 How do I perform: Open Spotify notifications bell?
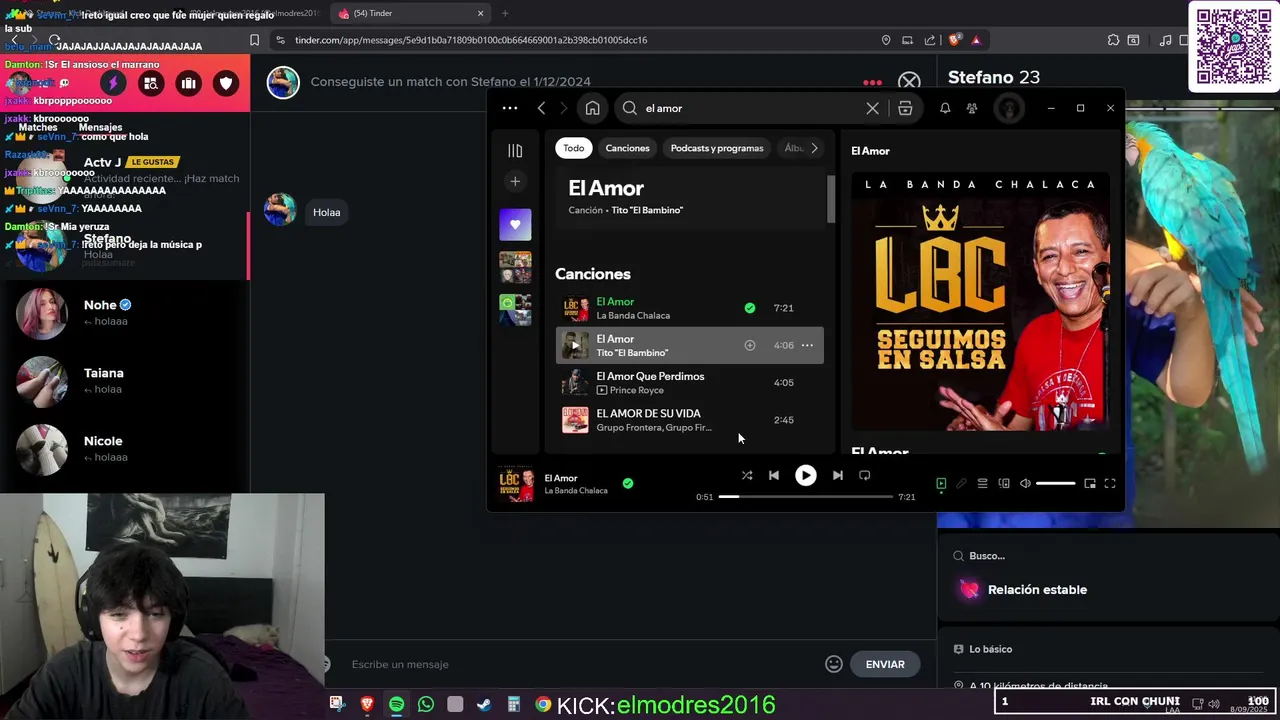coord(945,108)
